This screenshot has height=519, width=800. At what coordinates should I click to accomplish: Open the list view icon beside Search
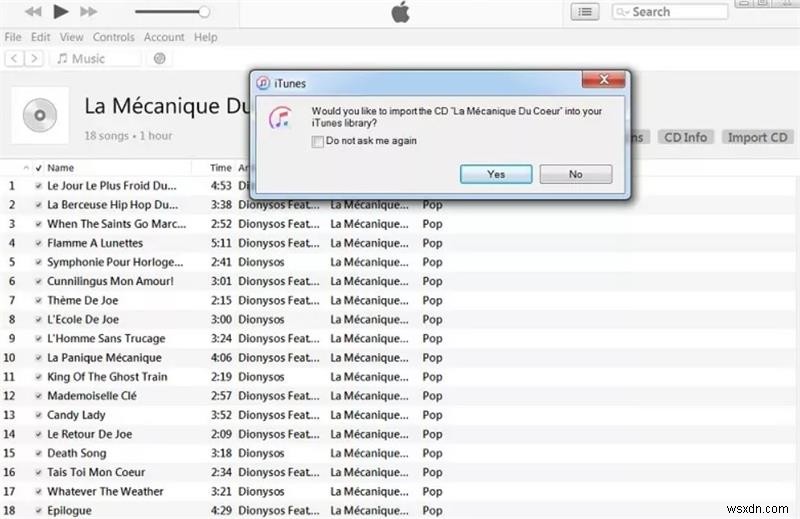tap(585, 12)
